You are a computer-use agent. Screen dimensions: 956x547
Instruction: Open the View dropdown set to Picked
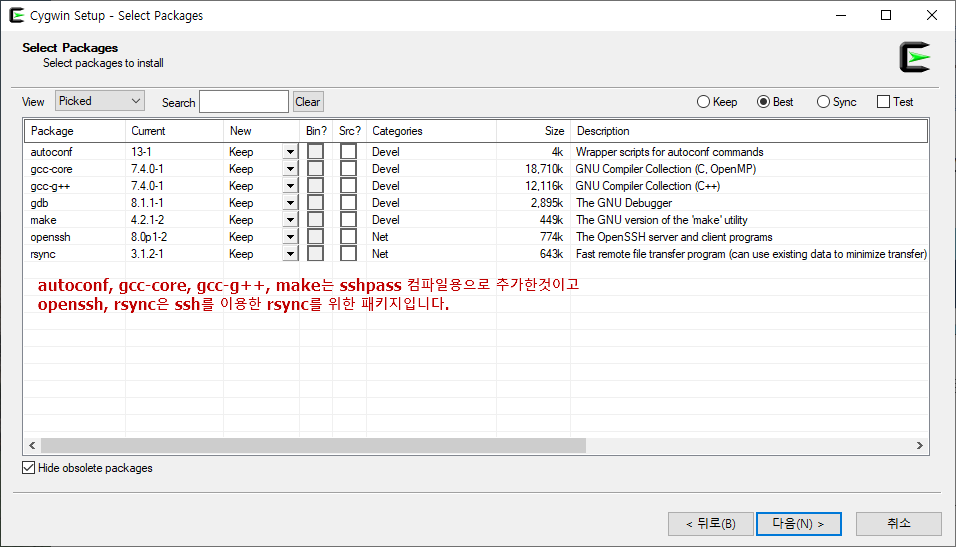(x=99, y=101)
